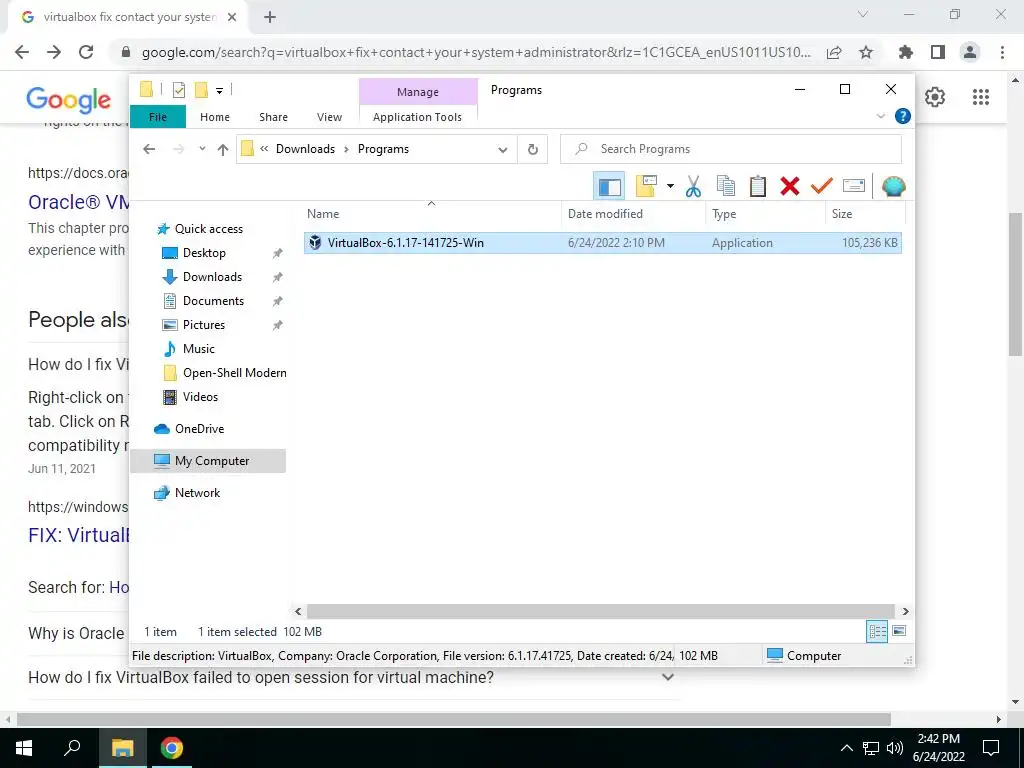Refresh the Programs folder view

click(x=533, y=150)
